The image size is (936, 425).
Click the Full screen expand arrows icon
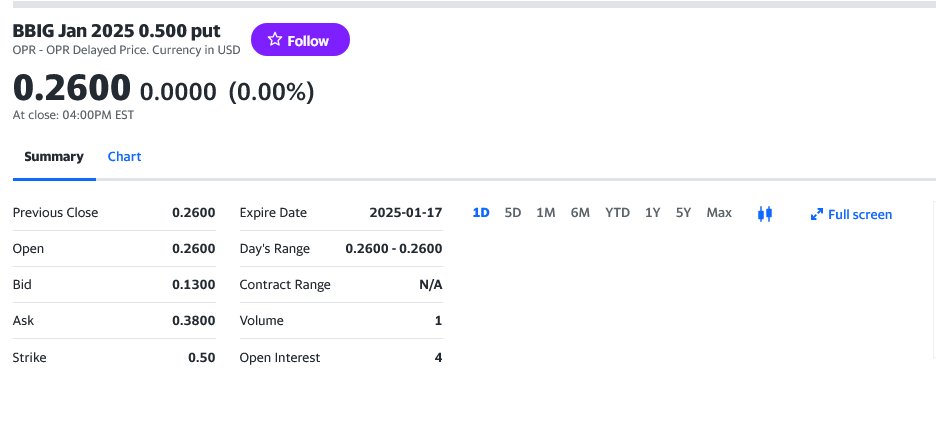point(816,214)
